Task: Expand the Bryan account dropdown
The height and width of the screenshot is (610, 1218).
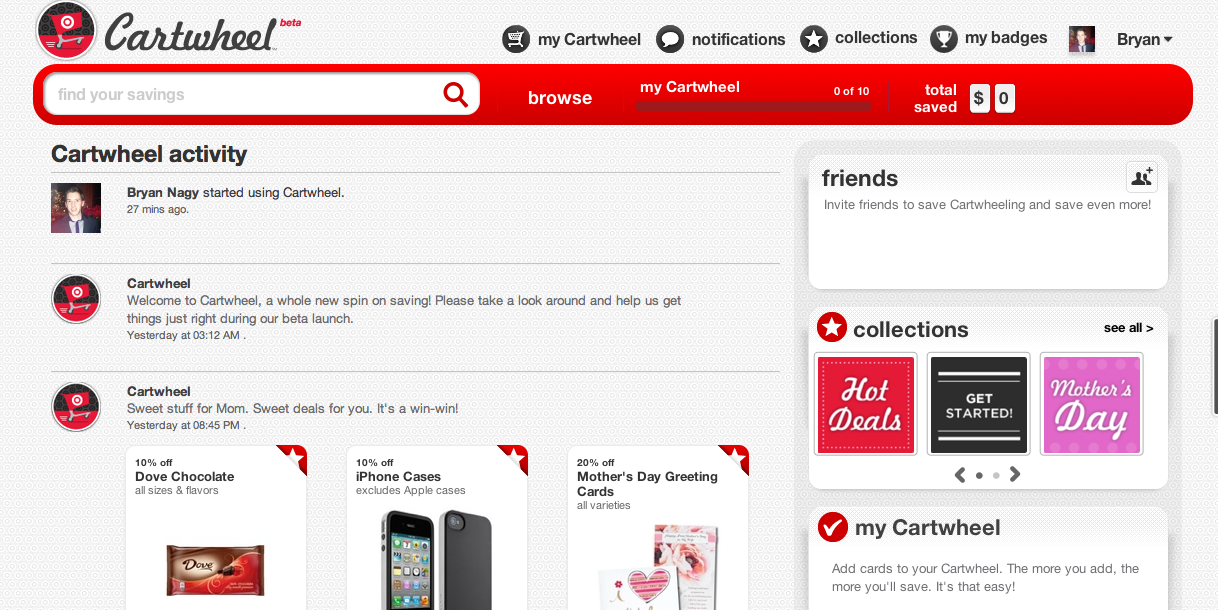Action: (x=1144, y=39)
